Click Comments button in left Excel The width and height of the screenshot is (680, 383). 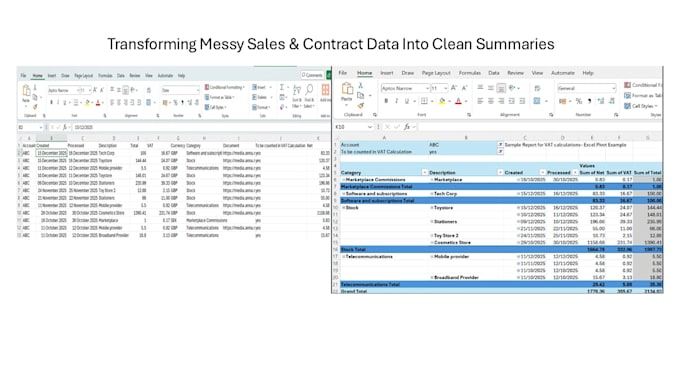coord(312,75)
